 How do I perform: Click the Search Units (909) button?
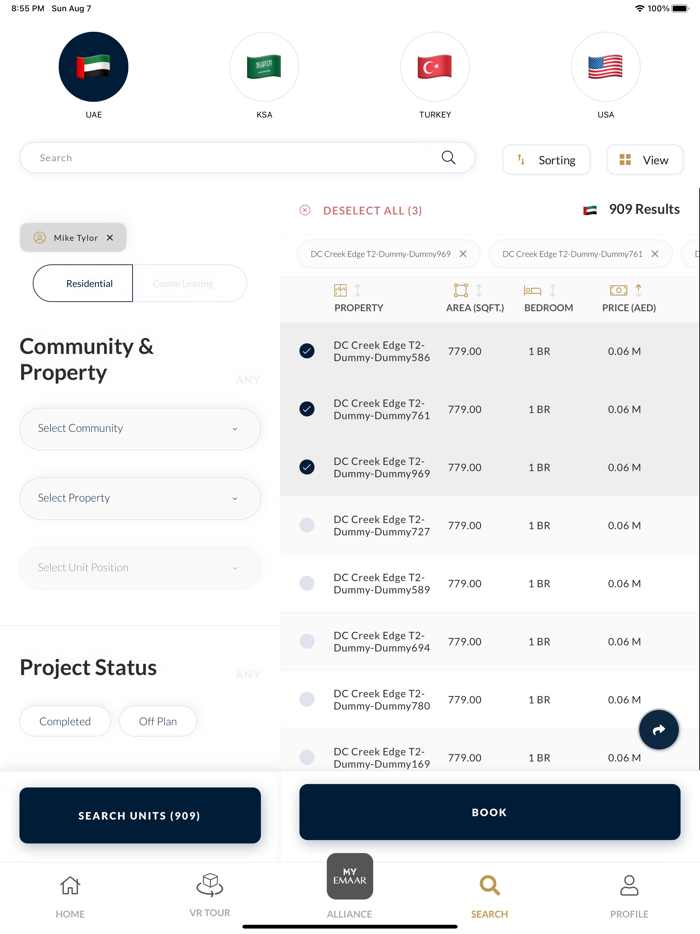coord(140,815)
